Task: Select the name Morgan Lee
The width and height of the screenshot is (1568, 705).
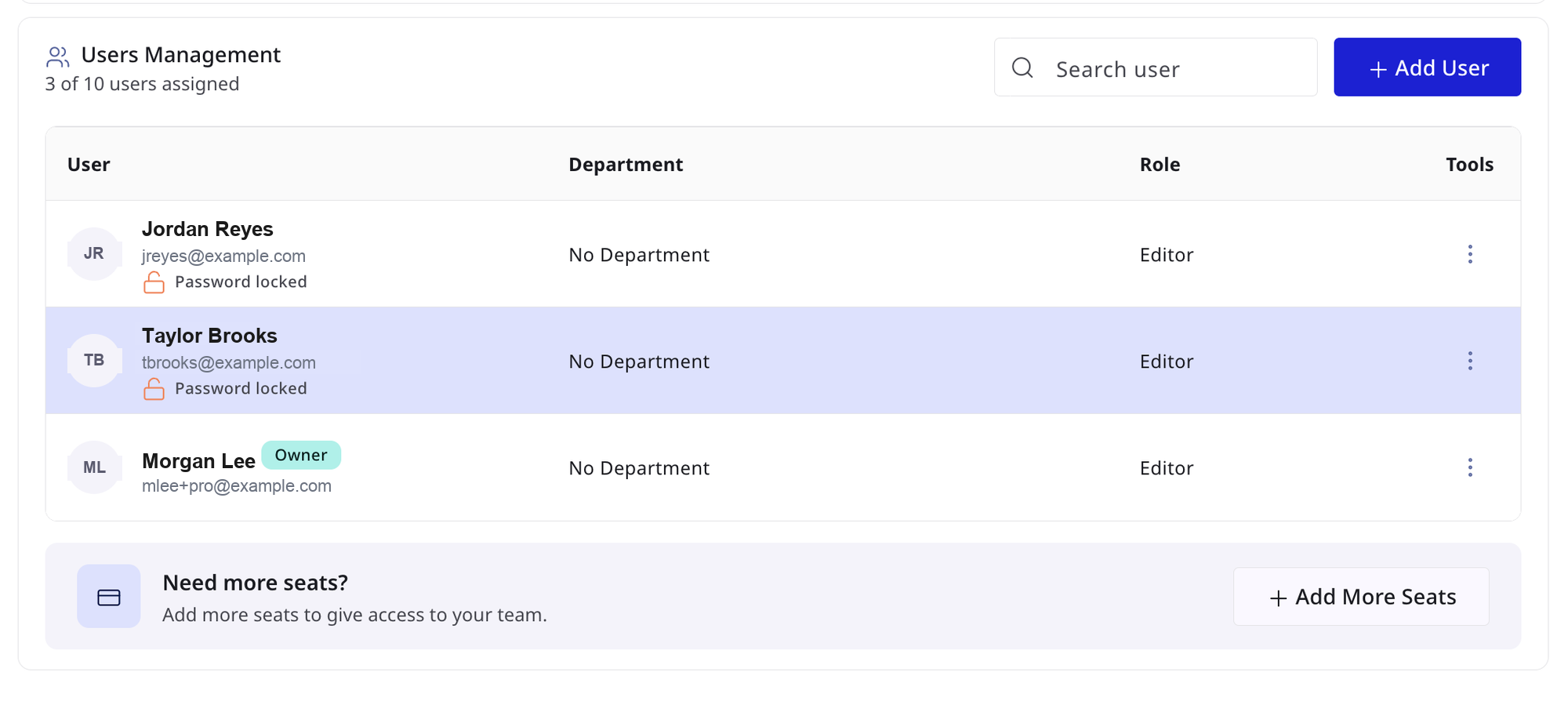Action: click(198, 461)
